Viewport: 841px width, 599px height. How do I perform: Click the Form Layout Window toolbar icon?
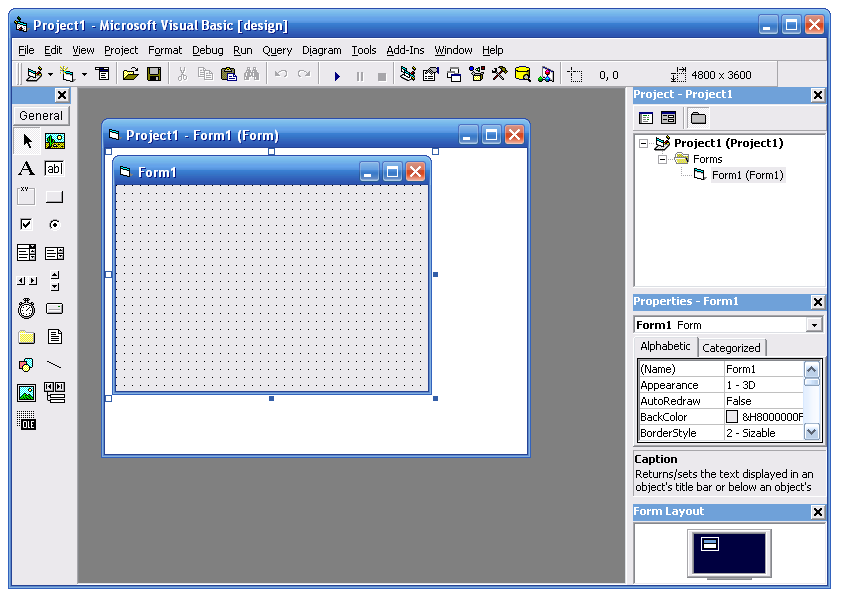pos(454,74)
